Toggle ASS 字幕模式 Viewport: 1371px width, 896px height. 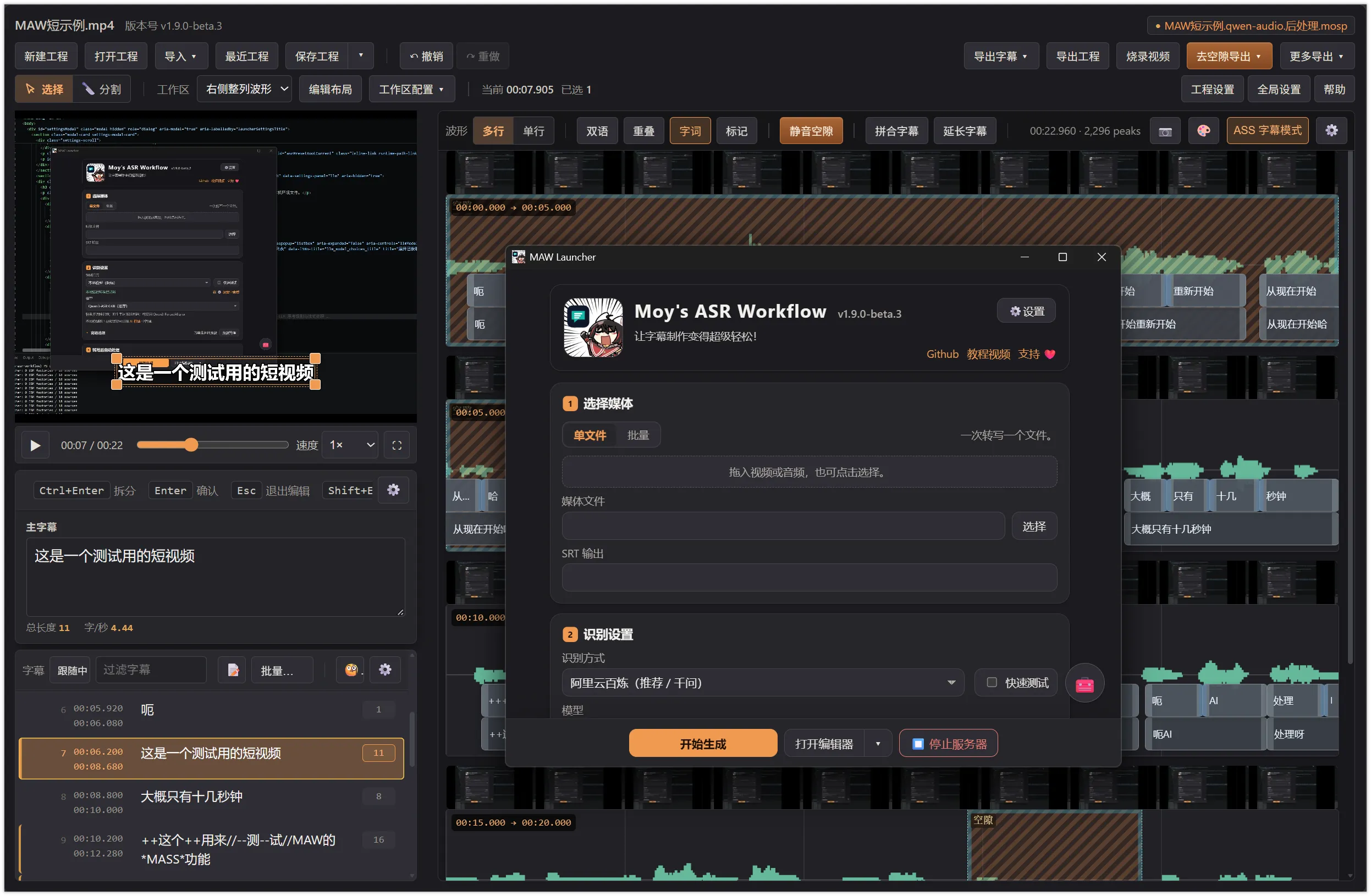(1267, 131)
